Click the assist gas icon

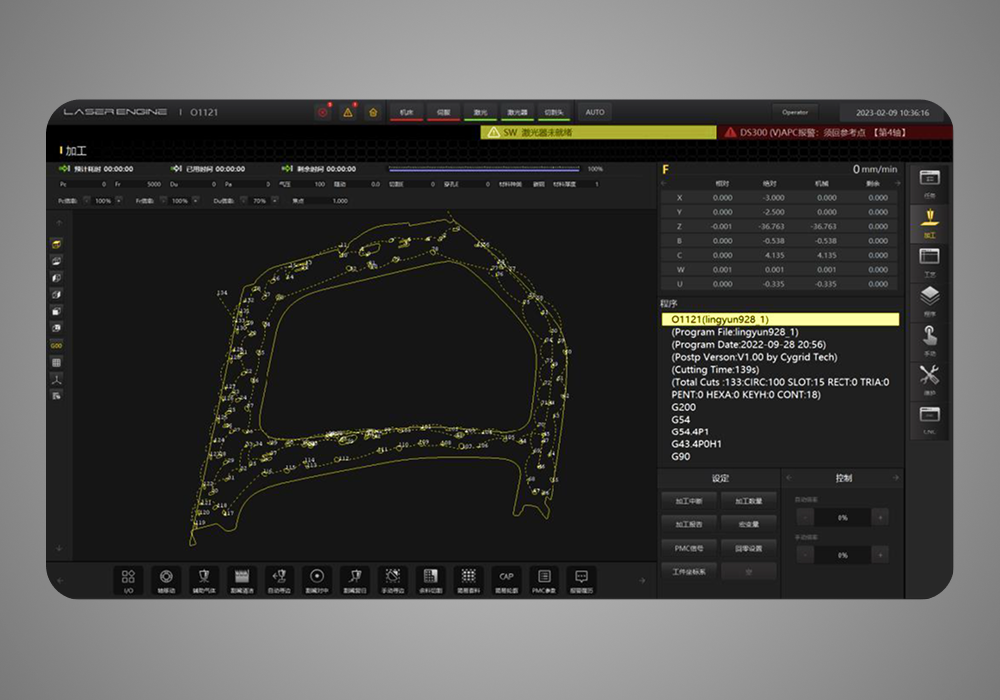203,580
